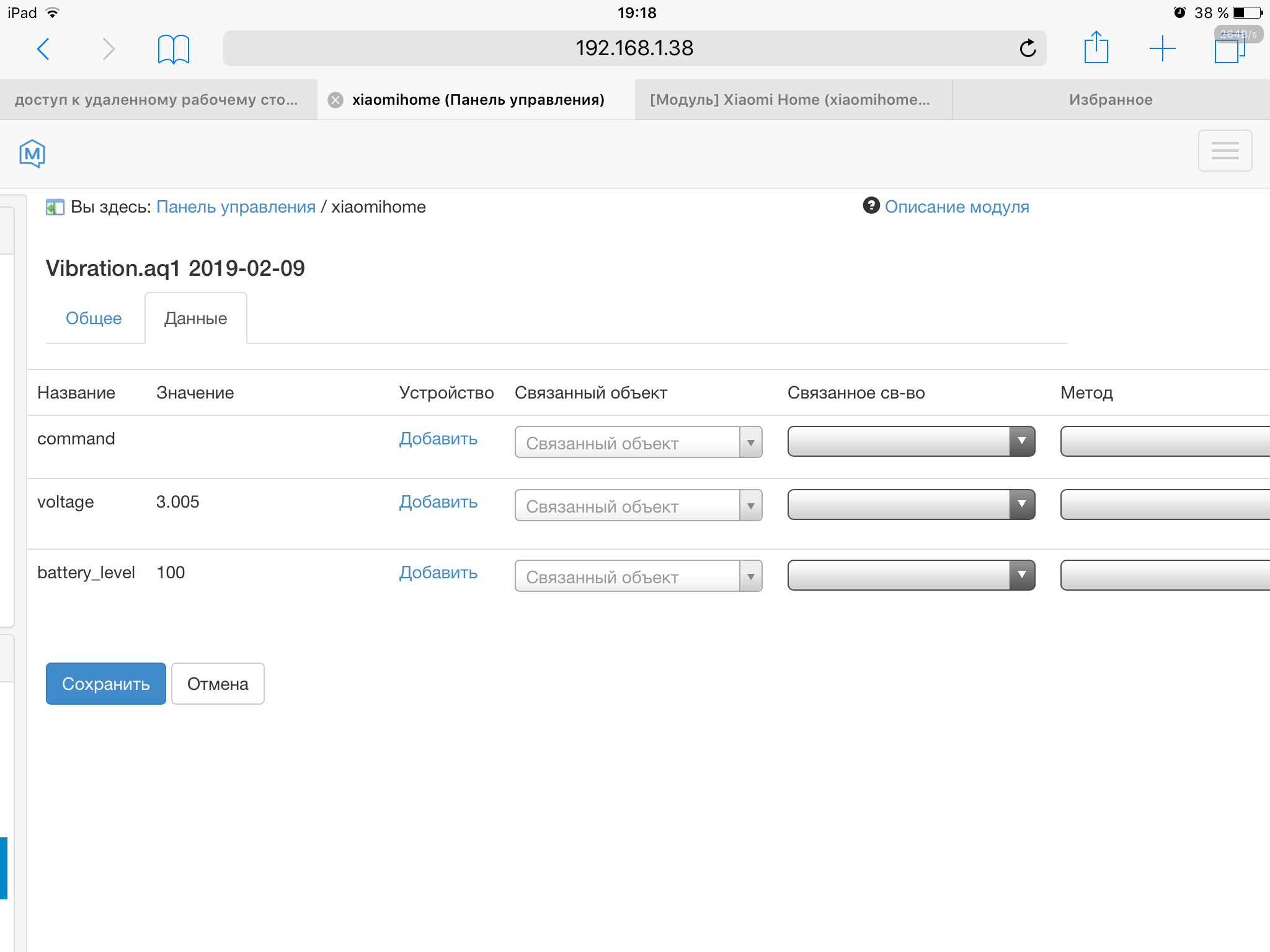Click the Сохранить button
Viewport: 1270px width, 952px height.
[x=106, y=684]
